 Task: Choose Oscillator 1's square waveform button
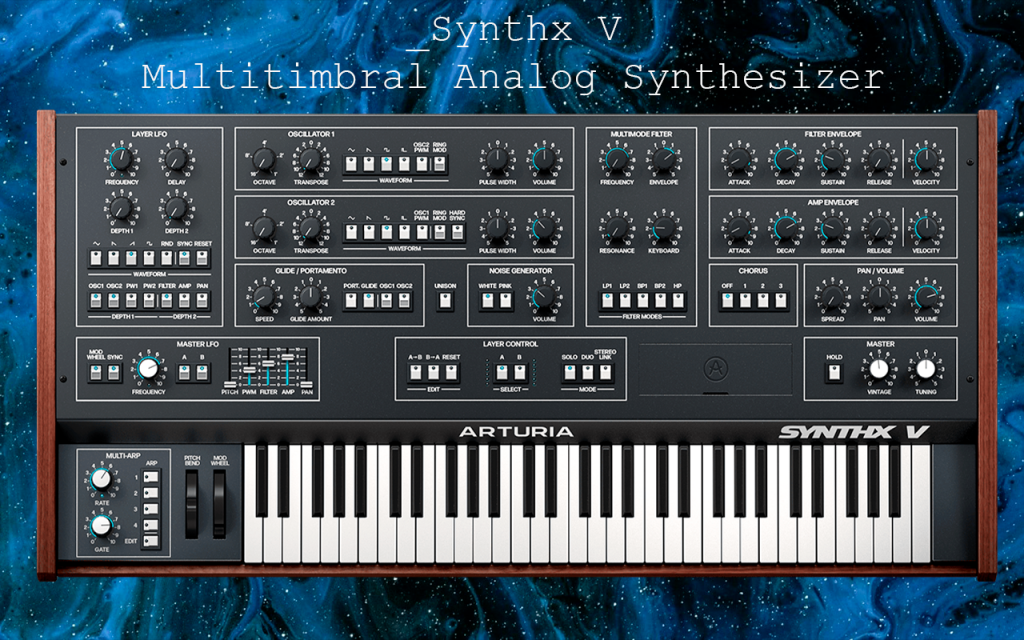pyautogui.click(x=387, y=163)
